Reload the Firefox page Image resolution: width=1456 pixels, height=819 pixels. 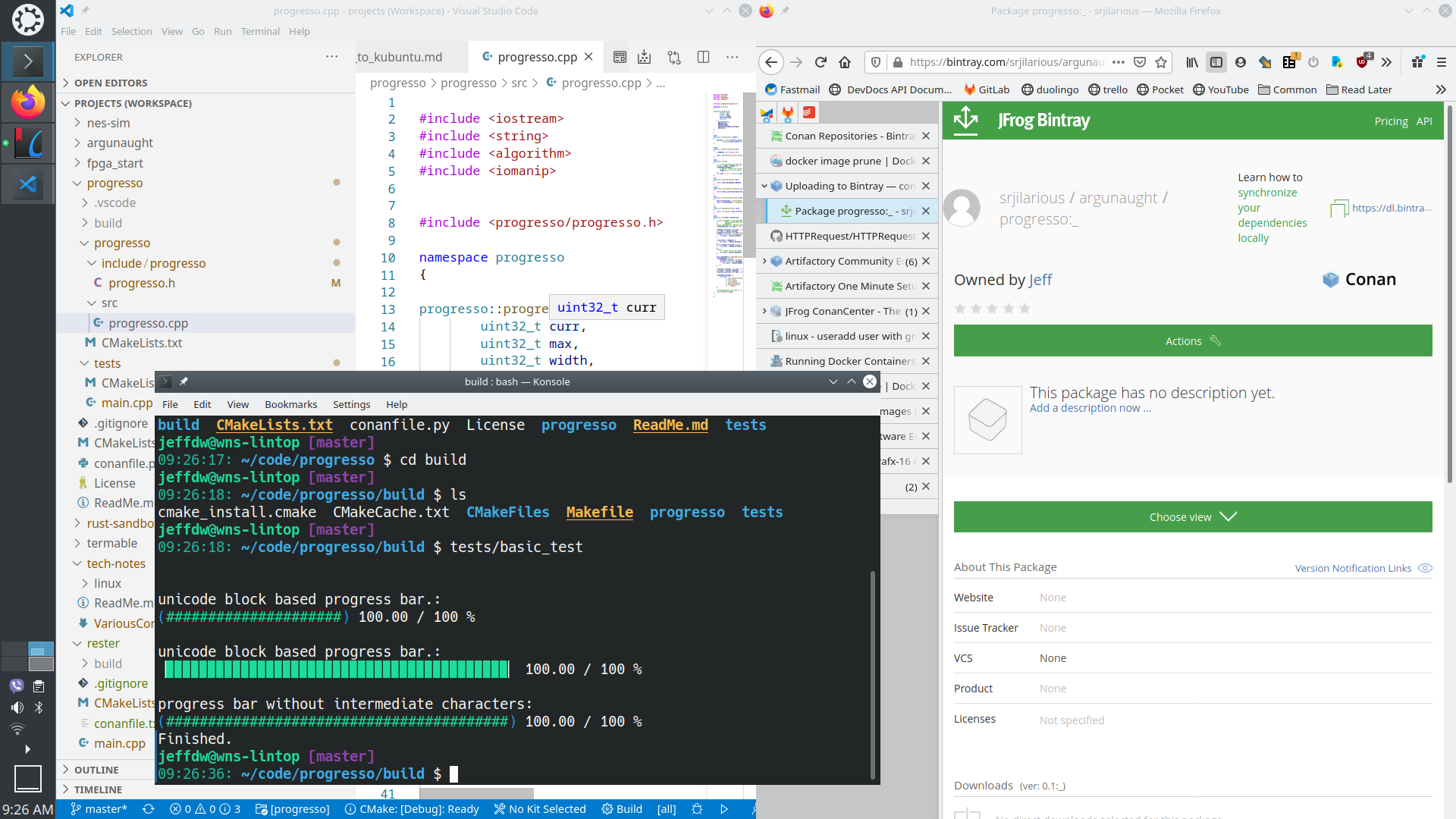pos(821,62)
